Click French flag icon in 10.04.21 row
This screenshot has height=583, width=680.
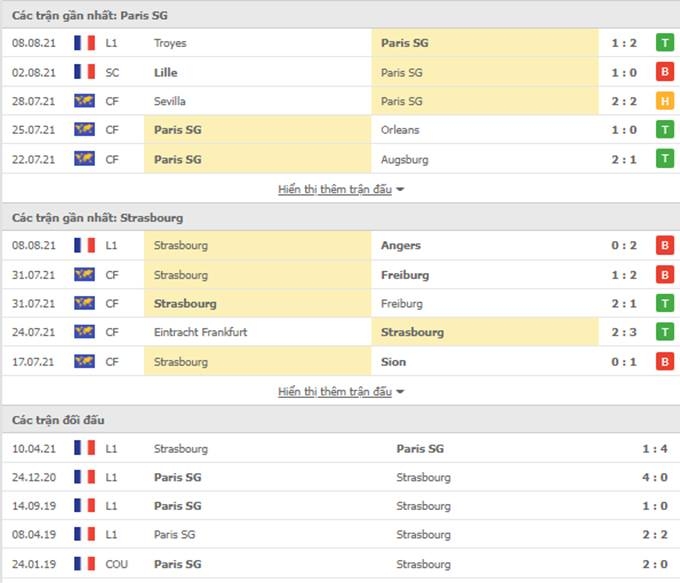85,448
